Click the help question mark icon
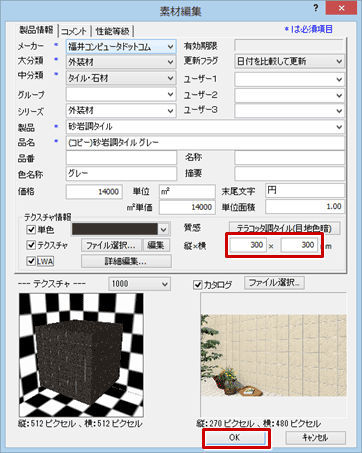The height and width of the screenshot is (453, 362). click(x=316, y=8)
